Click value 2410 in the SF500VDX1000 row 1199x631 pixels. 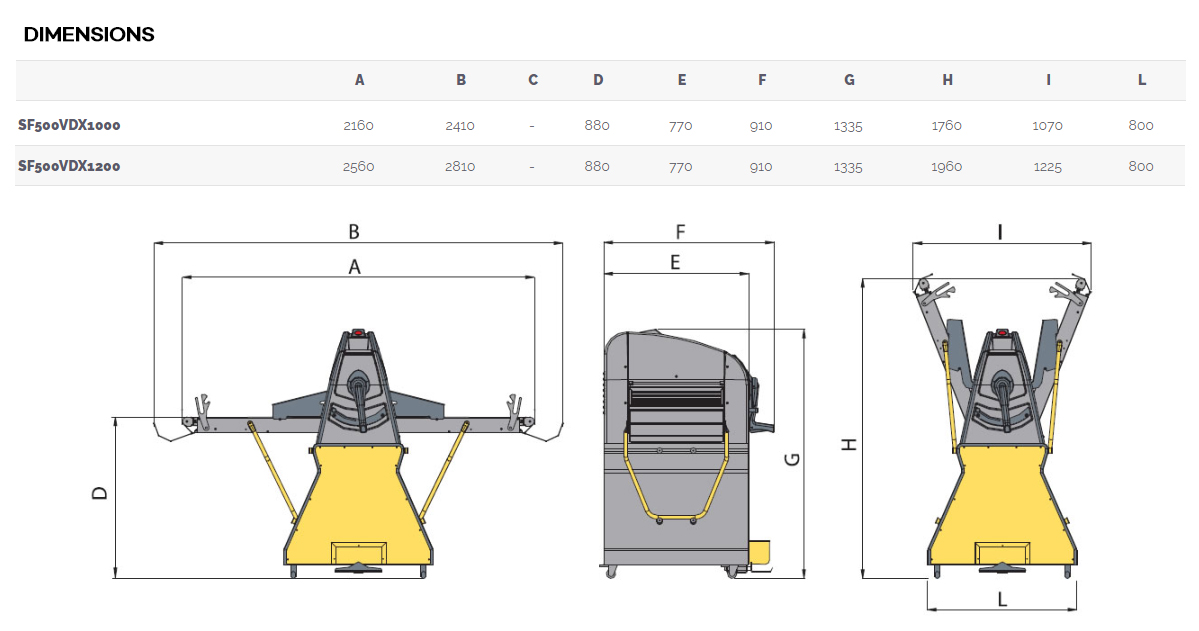pyautogui.click(x=460, y=125)
